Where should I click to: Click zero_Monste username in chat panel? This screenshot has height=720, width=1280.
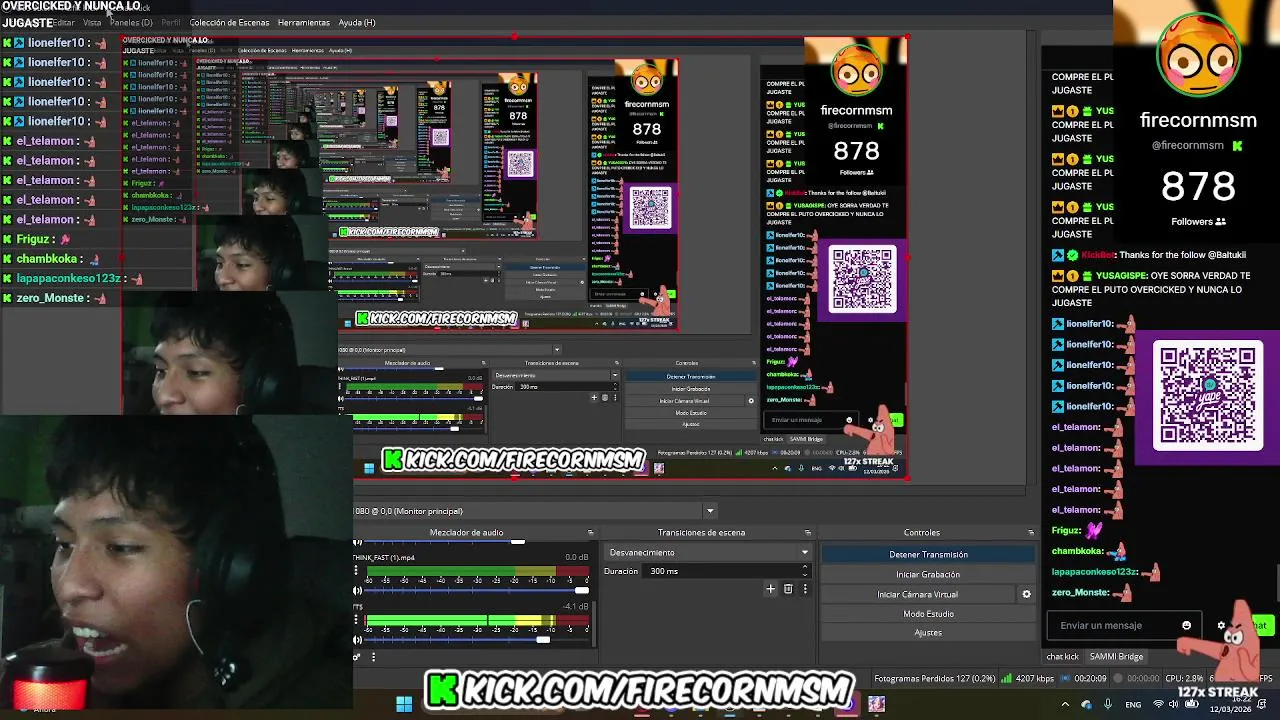(1081, 592)
